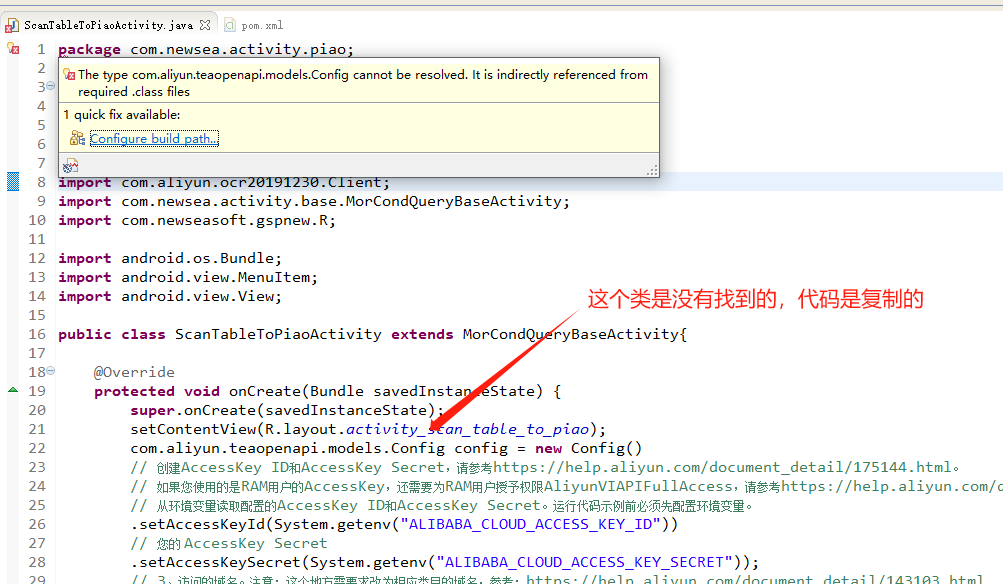Click line number 26 in the gutter

click(37, 525)
